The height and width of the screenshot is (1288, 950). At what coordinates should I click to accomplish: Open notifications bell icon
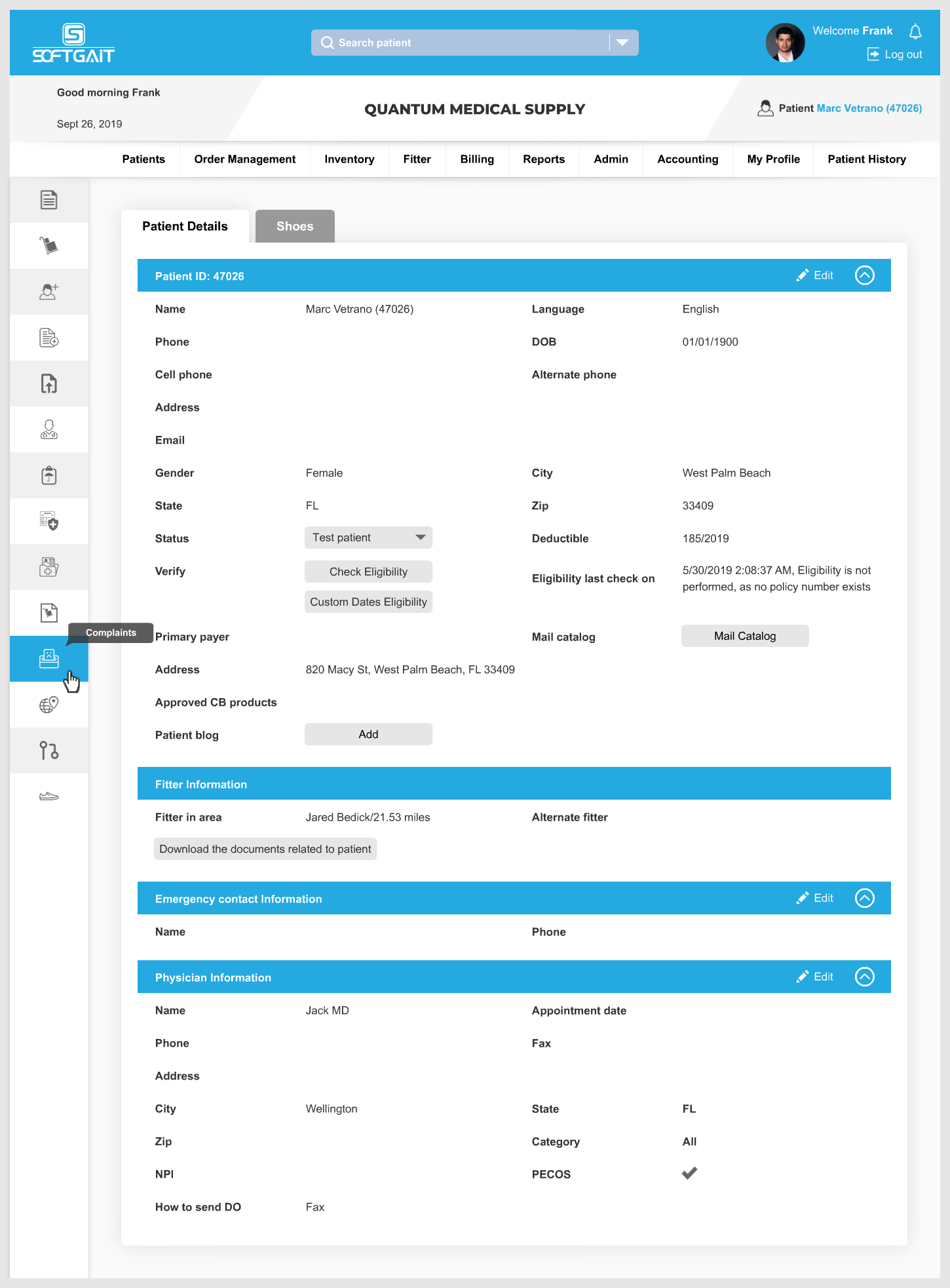pos(915,31)
